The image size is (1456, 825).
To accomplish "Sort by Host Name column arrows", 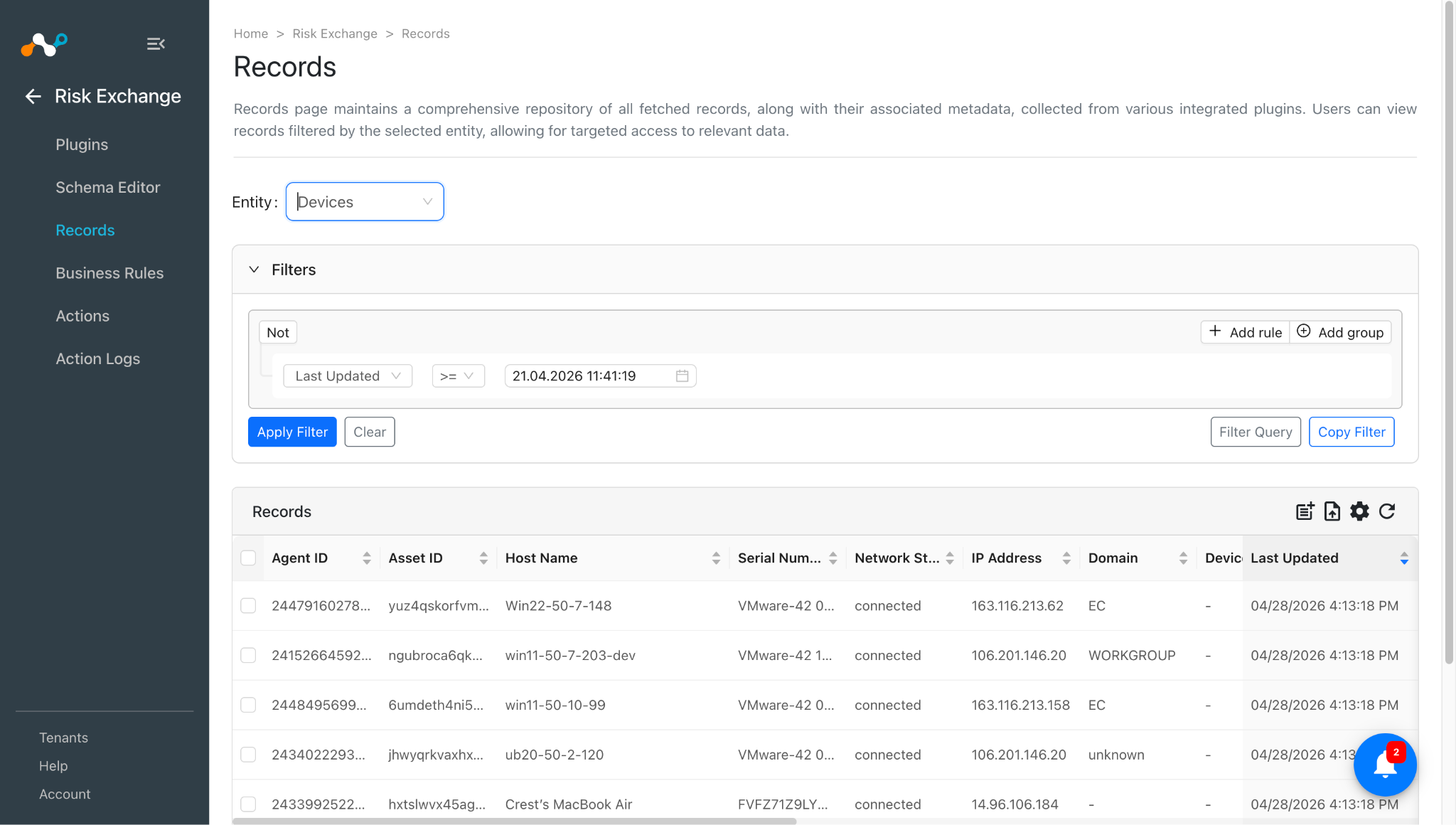I will (x=716, y=558).
